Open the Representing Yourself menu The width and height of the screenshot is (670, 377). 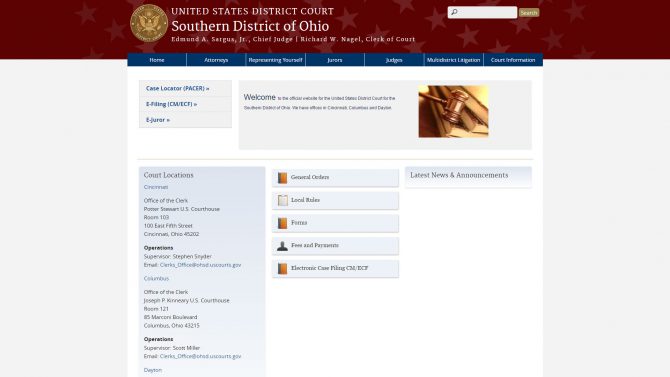(x=276, y=60)
